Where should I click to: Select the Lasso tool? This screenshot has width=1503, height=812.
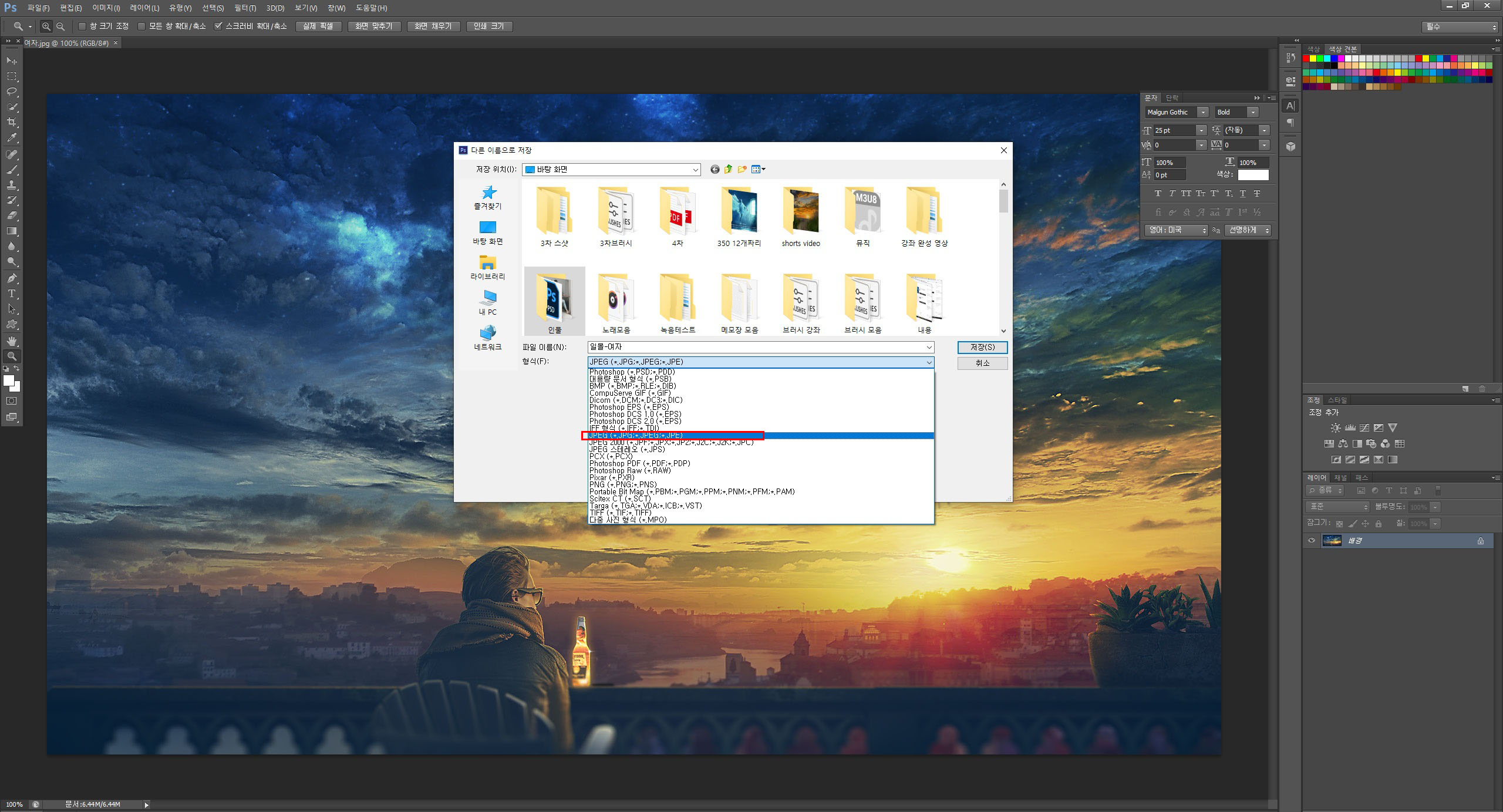(x=12, y=92)
